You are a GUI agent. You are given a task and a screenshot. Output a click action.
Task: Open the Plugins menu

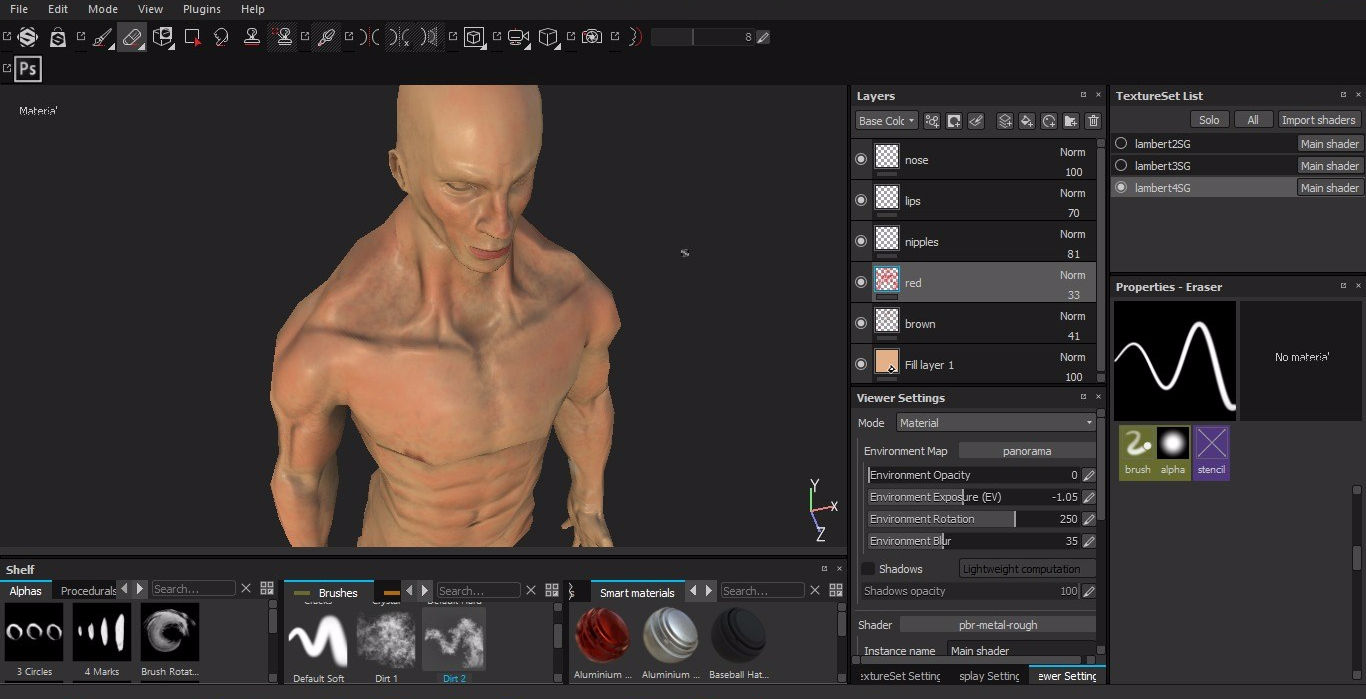(x=201, y=9)
